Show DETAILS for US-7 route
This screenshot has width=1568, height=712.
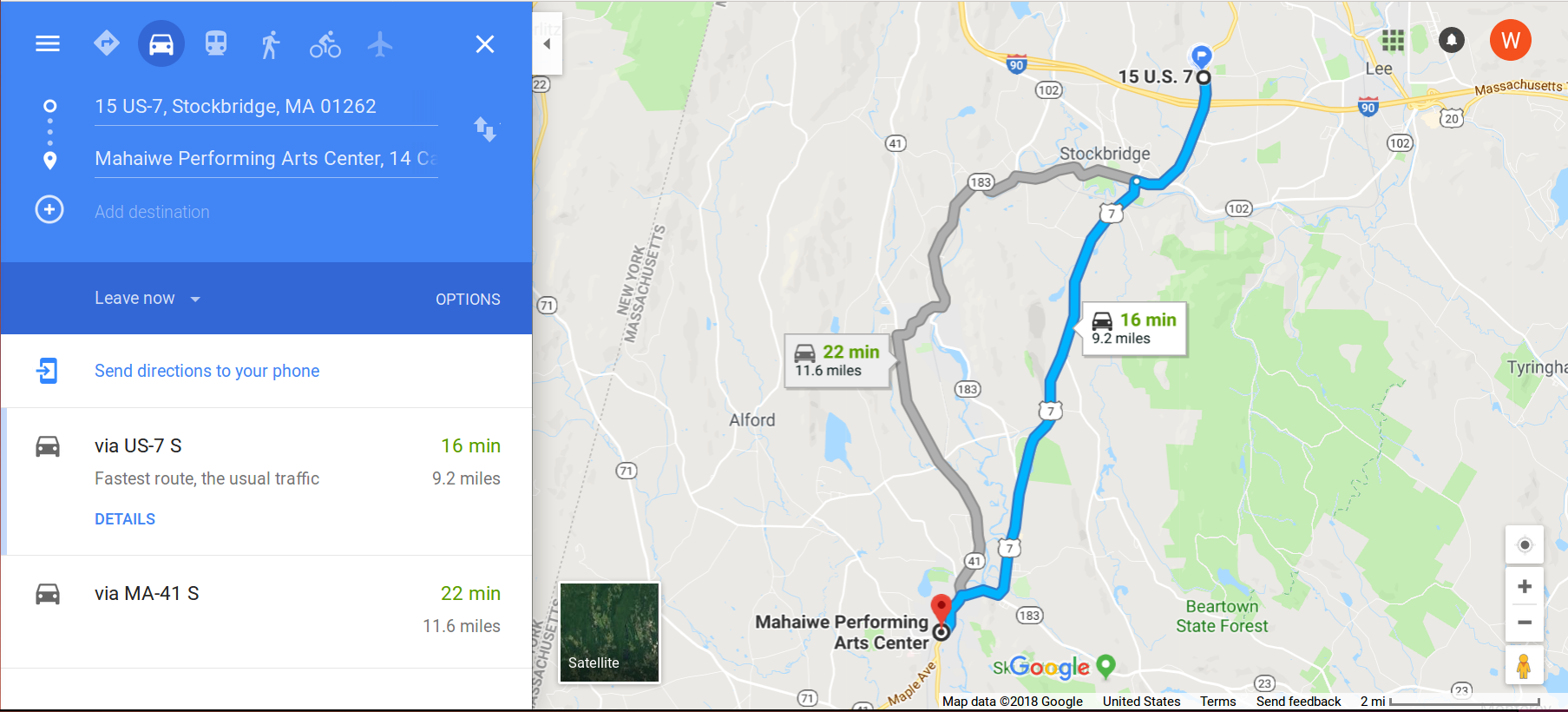125,519
